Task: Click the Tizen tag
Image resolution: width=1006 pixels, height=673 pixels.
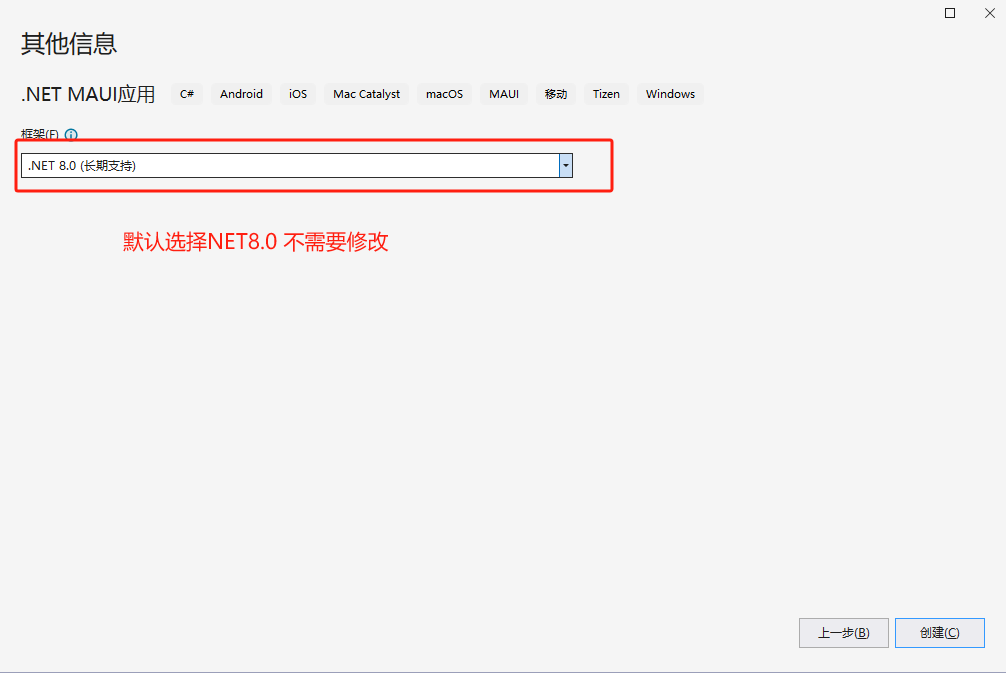Action: 606,93
